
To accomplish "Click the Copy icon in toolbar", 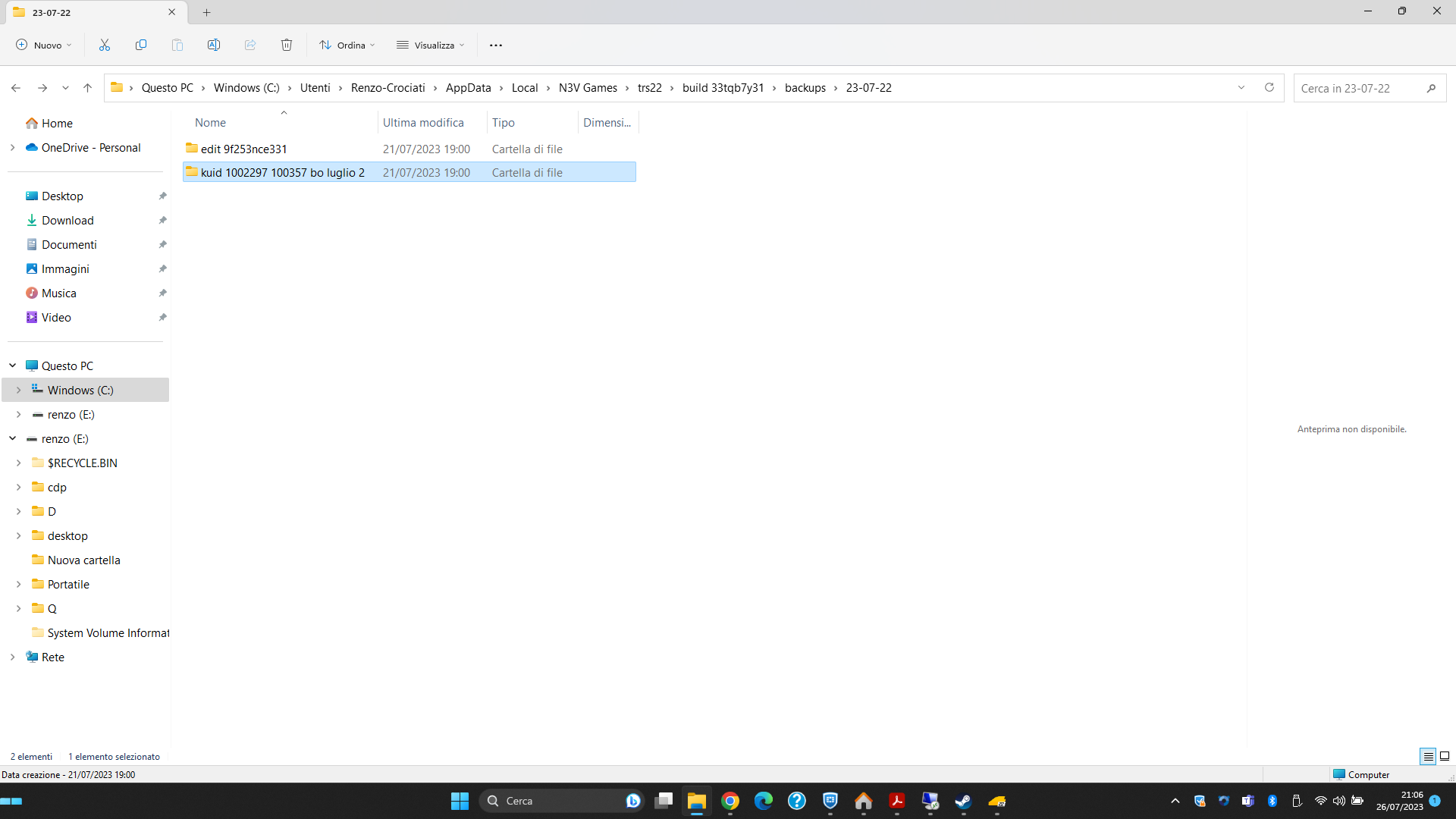I will coord(141,45).
